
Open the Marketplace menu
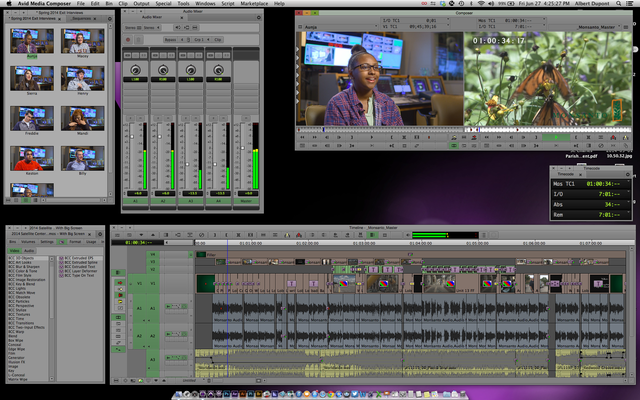254,3
